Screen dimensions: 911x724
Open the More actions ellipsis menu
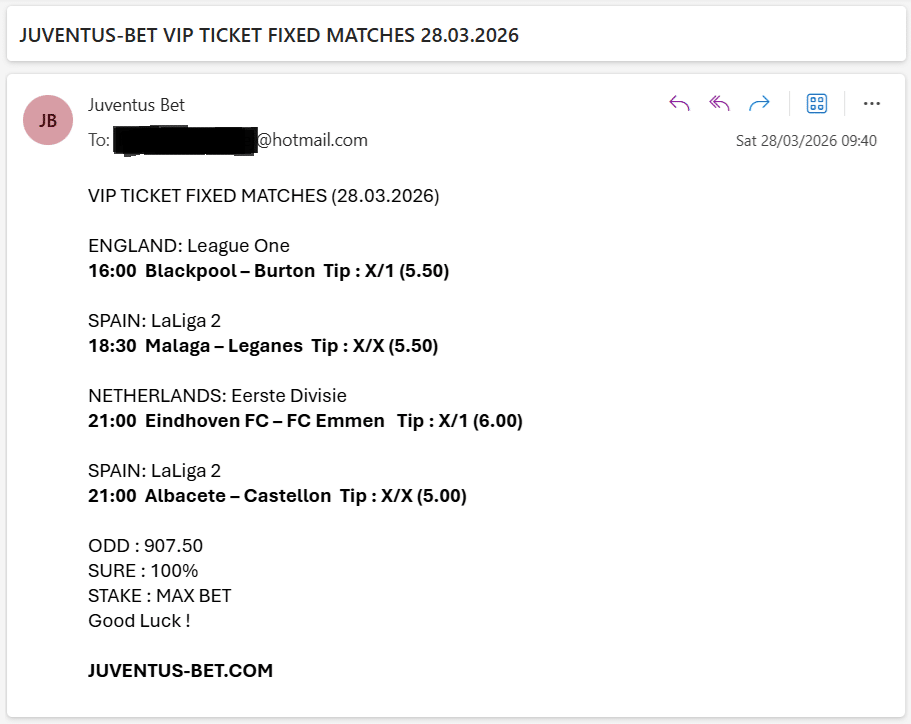tap(871, 103)
